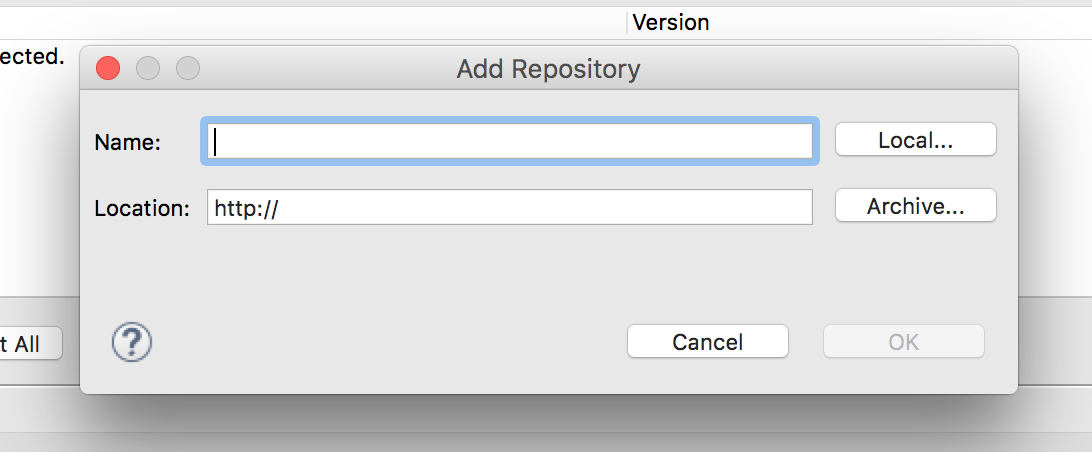The image size is (1092, 452).
Task: Click the column divider beside Version header
Action: (x=627, y=23)
